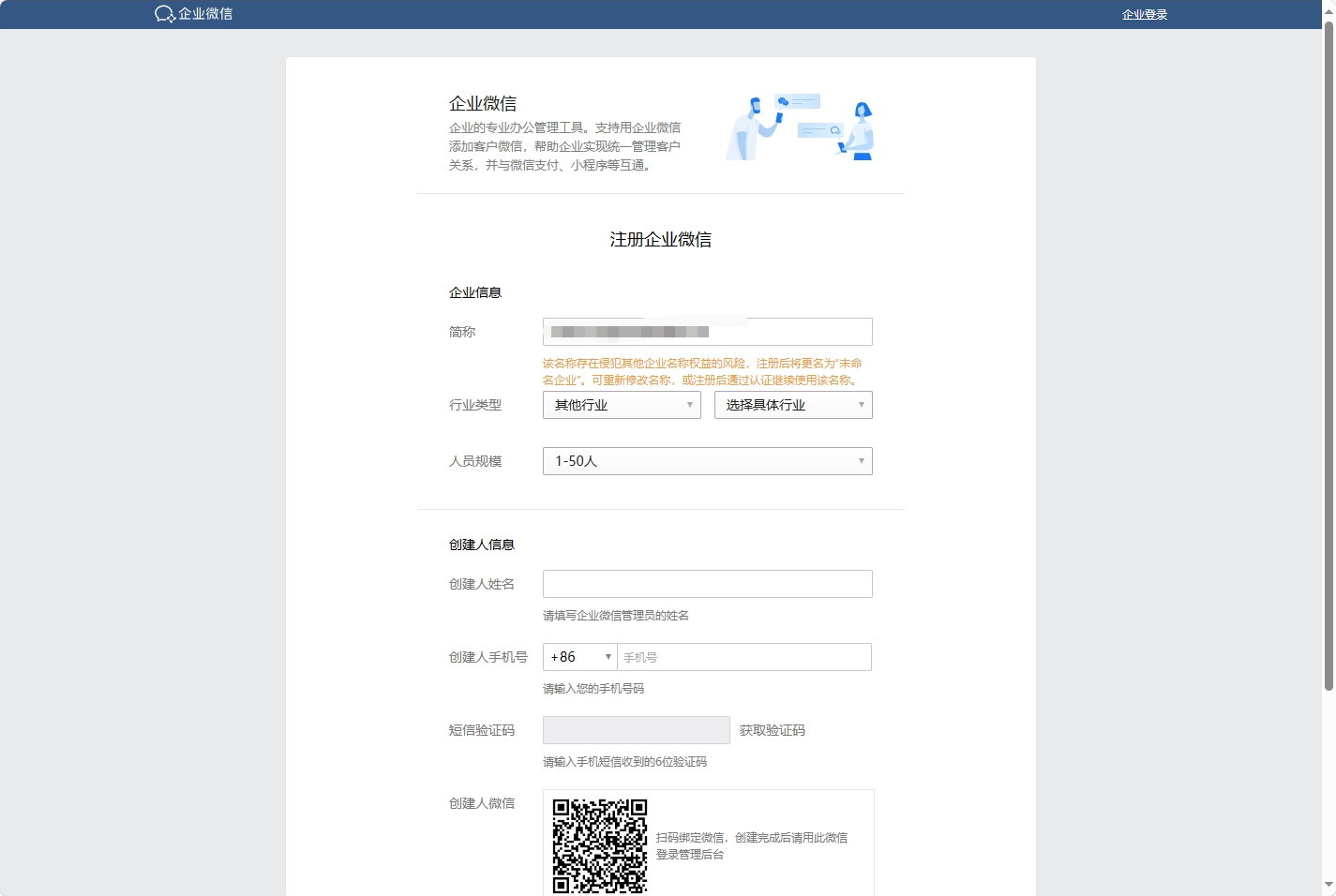Open the 其他行业 industry dropdown
This screenshot has width=1336, height=896.
pos(622,405)
